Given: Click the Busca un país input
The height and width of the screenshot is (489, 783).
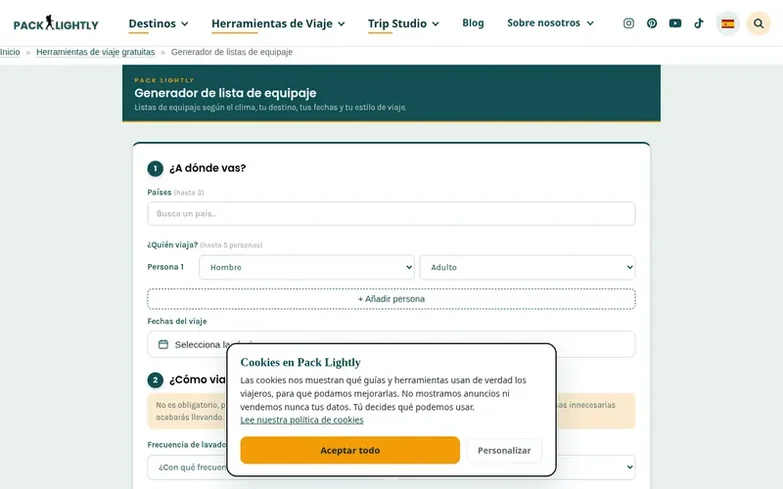Looking at the screenshot, I should (x=391, y=213).
